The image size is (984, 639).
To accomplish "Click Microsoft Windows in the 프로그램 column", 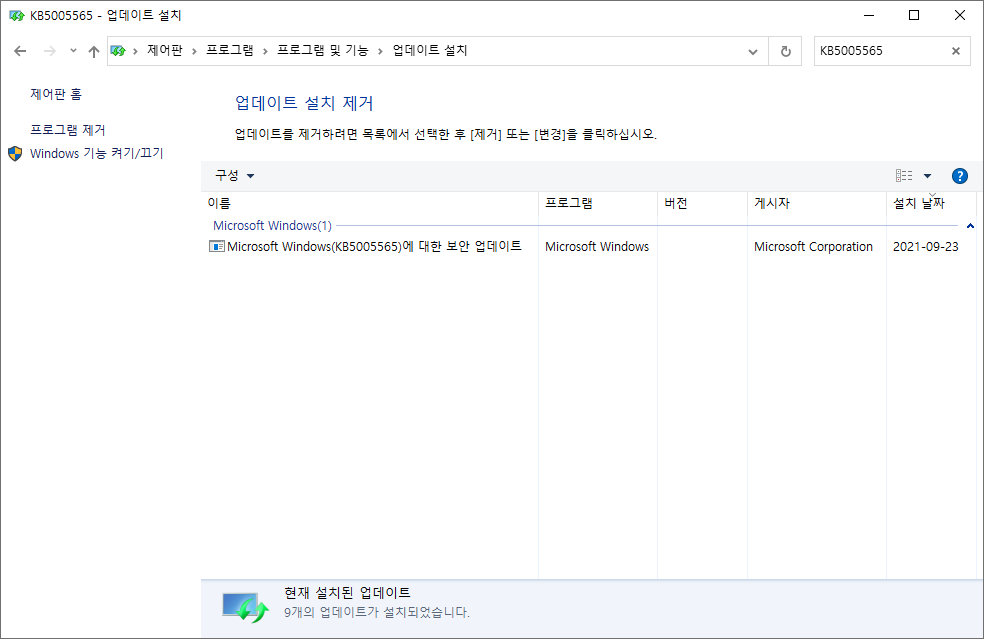I will tap(597, 247).
